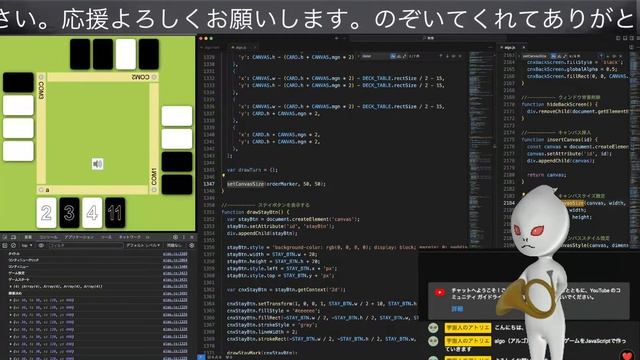Select the first tab in left editor
This screenshot has height=360, width=640.
(x=212, y=48)
